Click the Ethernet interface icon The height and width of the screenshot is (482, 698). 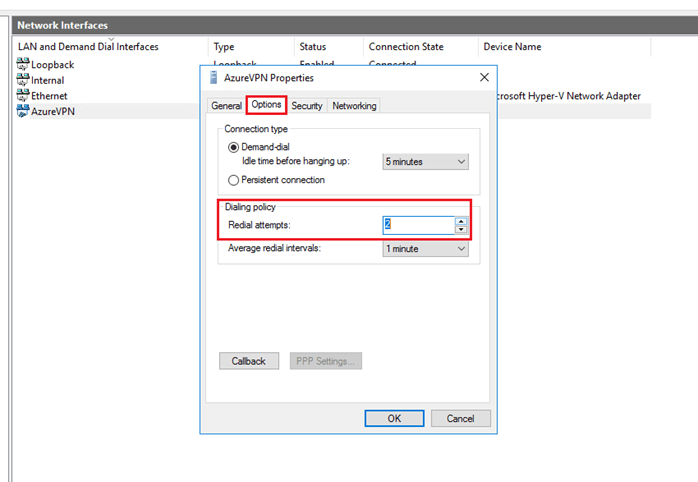[23, 95]
